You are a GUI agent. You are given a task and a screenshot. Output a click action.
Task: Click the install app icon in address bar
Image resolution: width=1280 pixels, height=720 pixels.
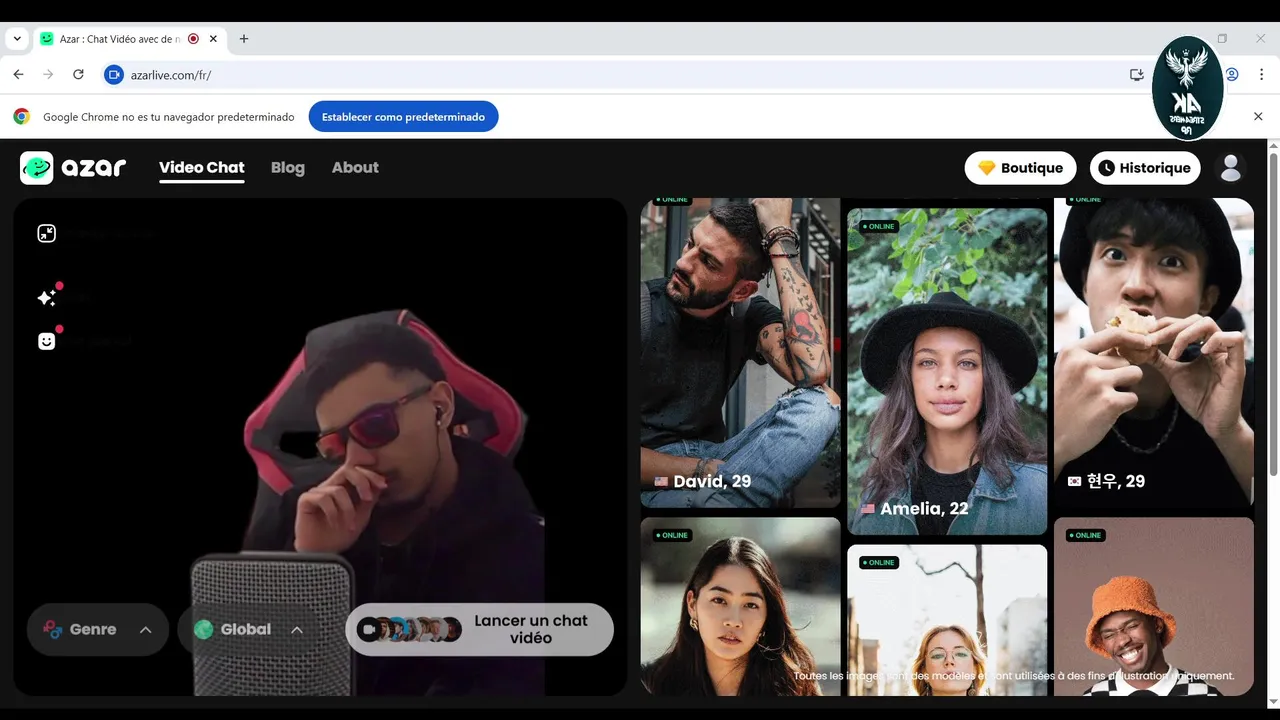point(1136,75)
